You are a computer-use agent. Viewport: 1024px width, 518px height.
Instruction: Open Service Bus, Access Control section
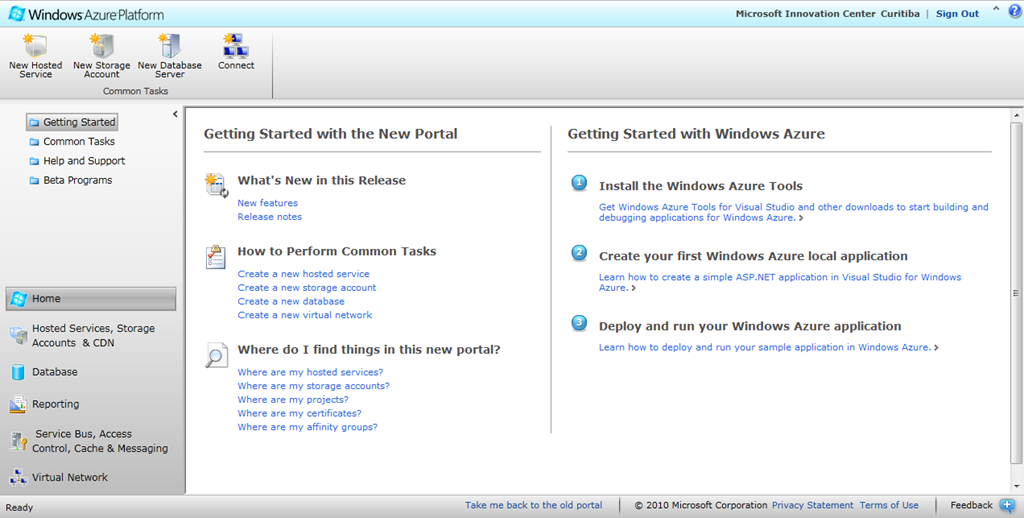pos(91,441)
